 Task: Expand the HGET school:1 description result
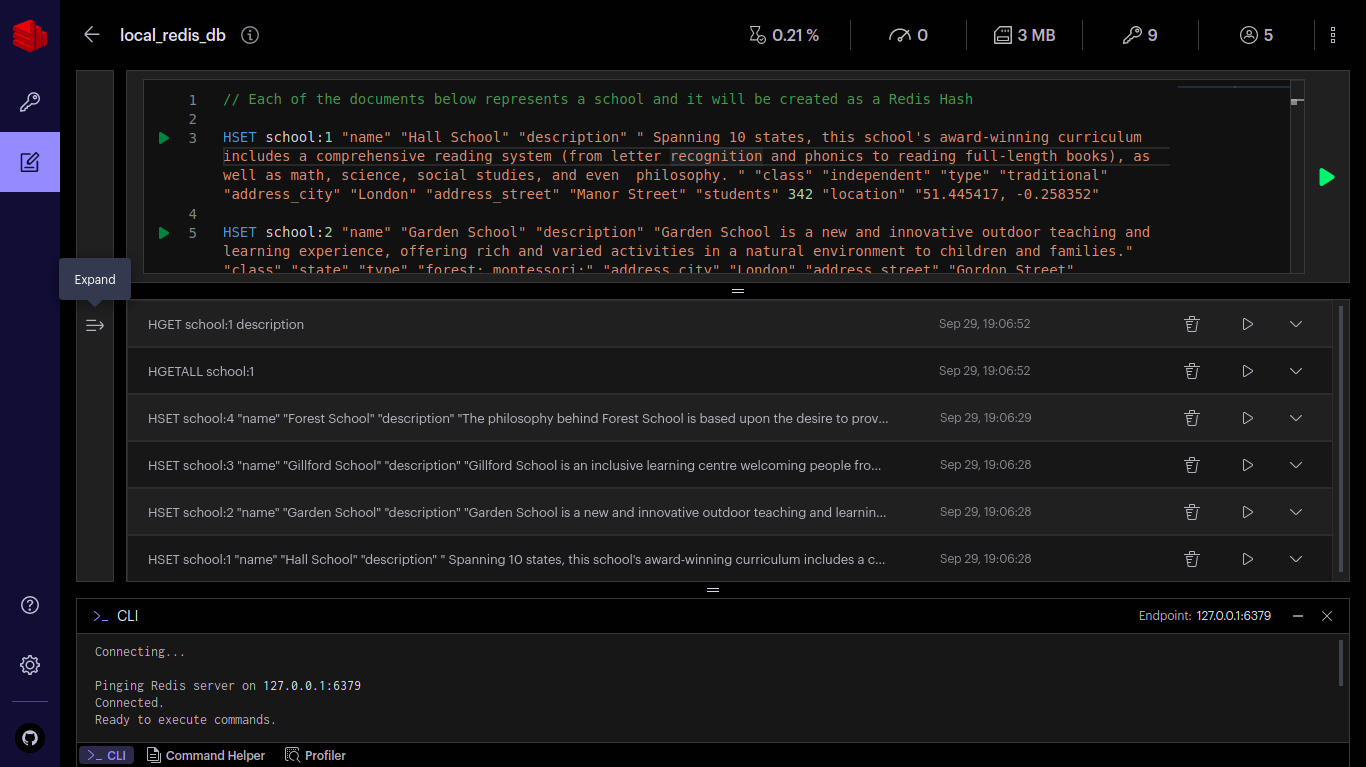(1296, 323)
